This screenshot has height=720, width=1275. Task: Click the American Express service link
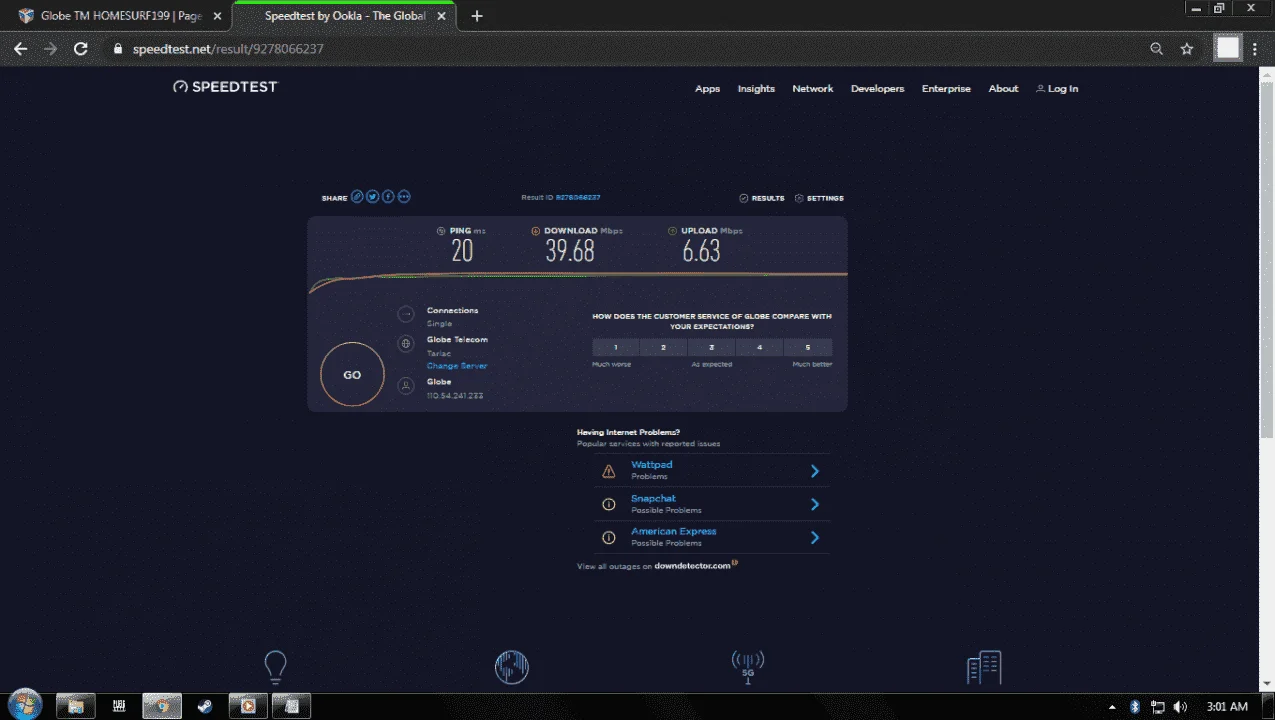pos(673,531)
